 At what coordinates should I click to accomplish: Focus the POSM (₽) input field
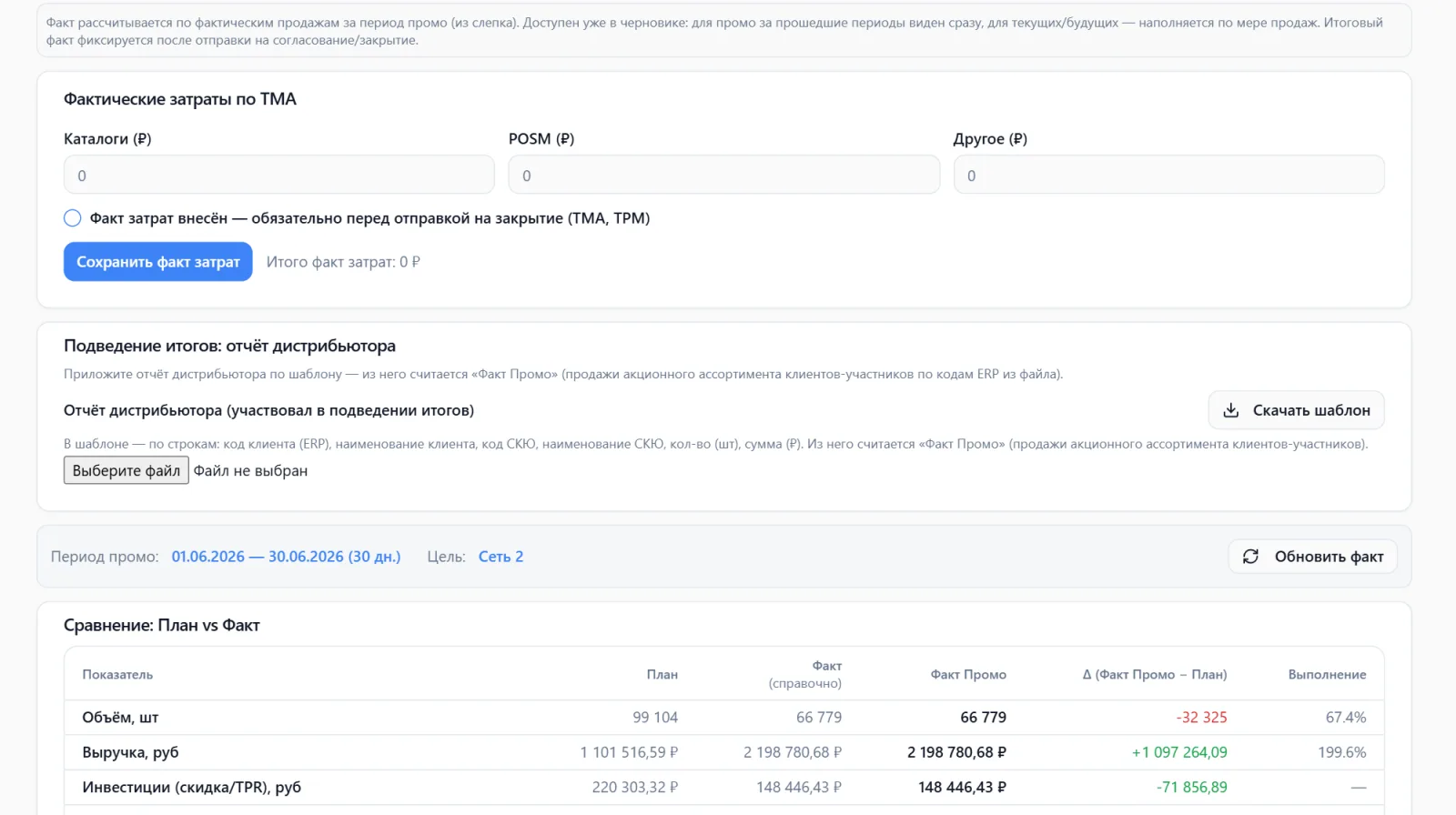724,175
